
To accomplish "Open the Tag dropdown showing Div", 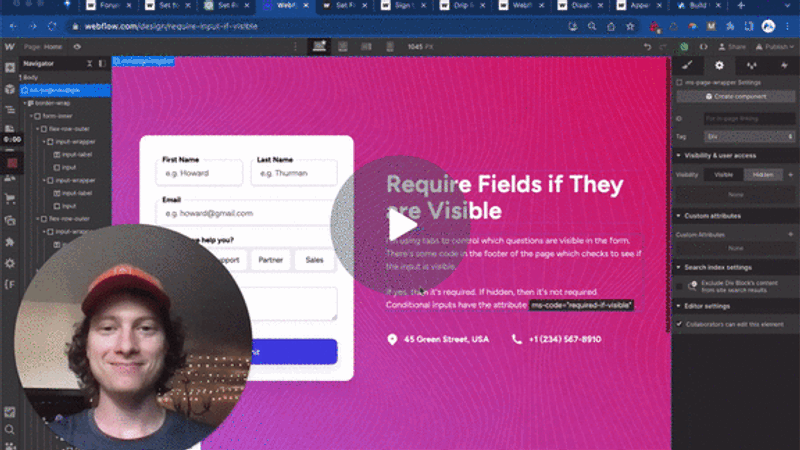I will pos(749,137).
